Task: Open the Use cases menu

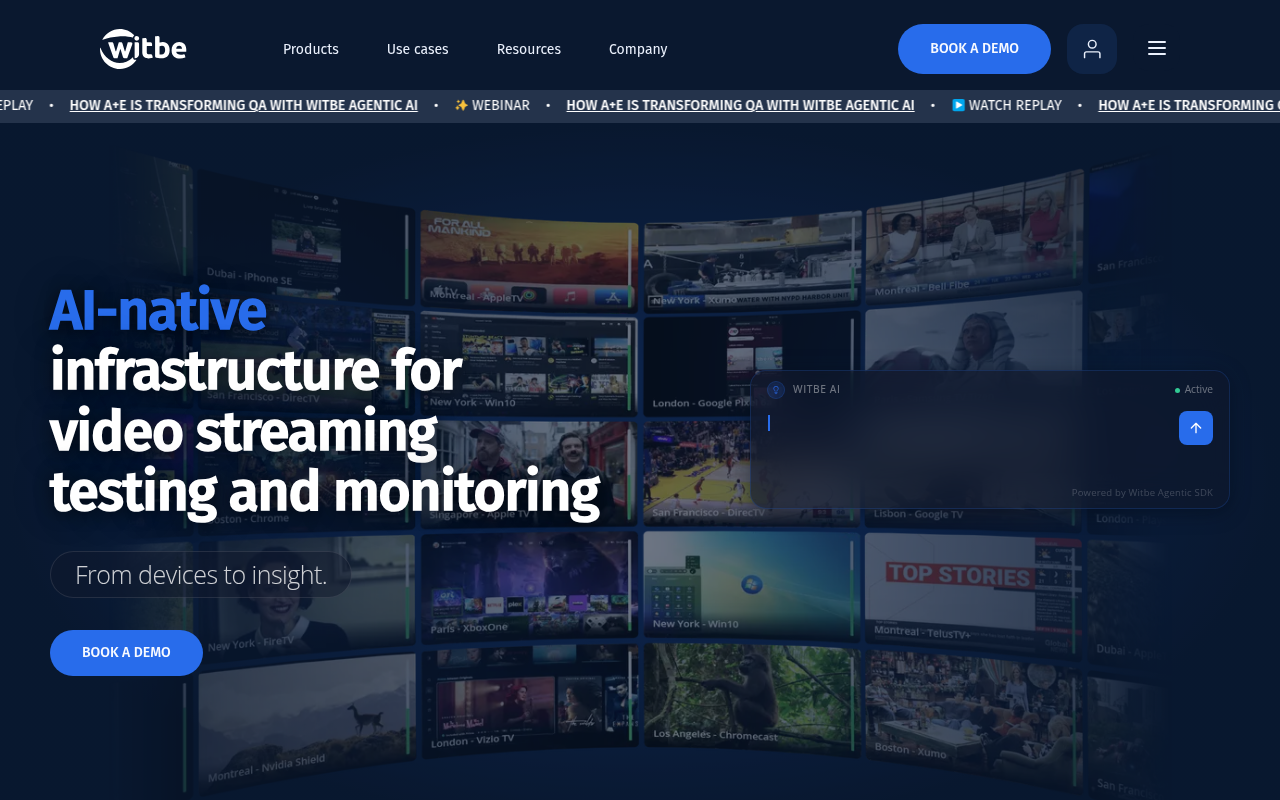Action: click(418, 49)
